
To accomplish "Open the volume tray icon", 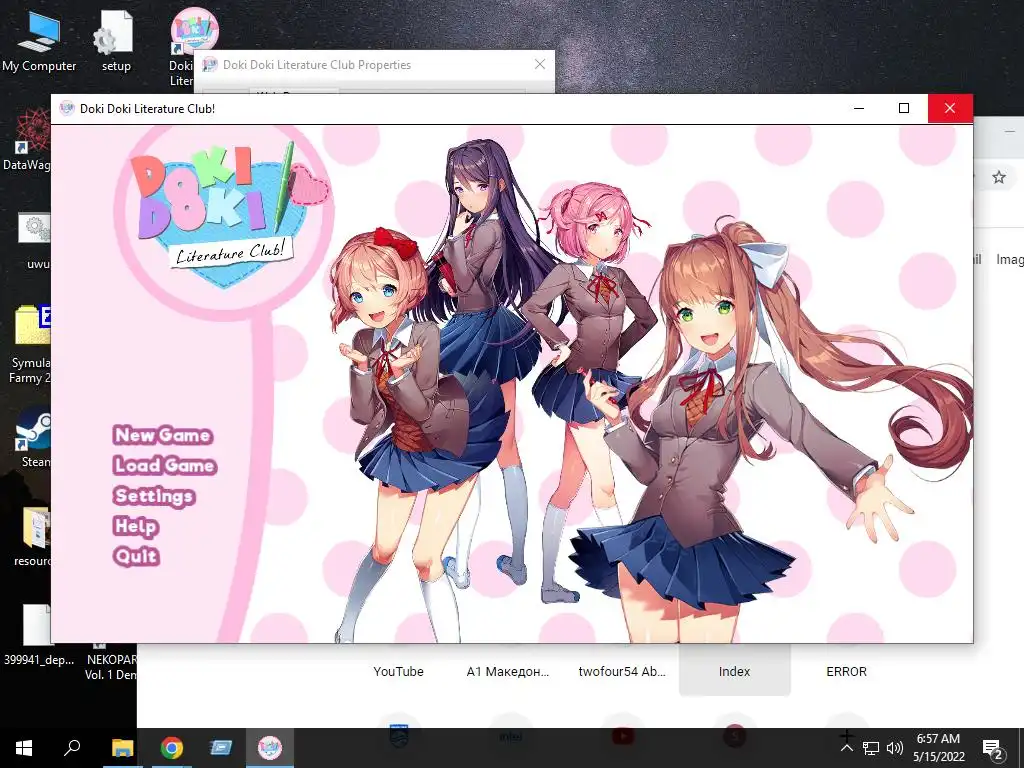I will click(895, 748).
